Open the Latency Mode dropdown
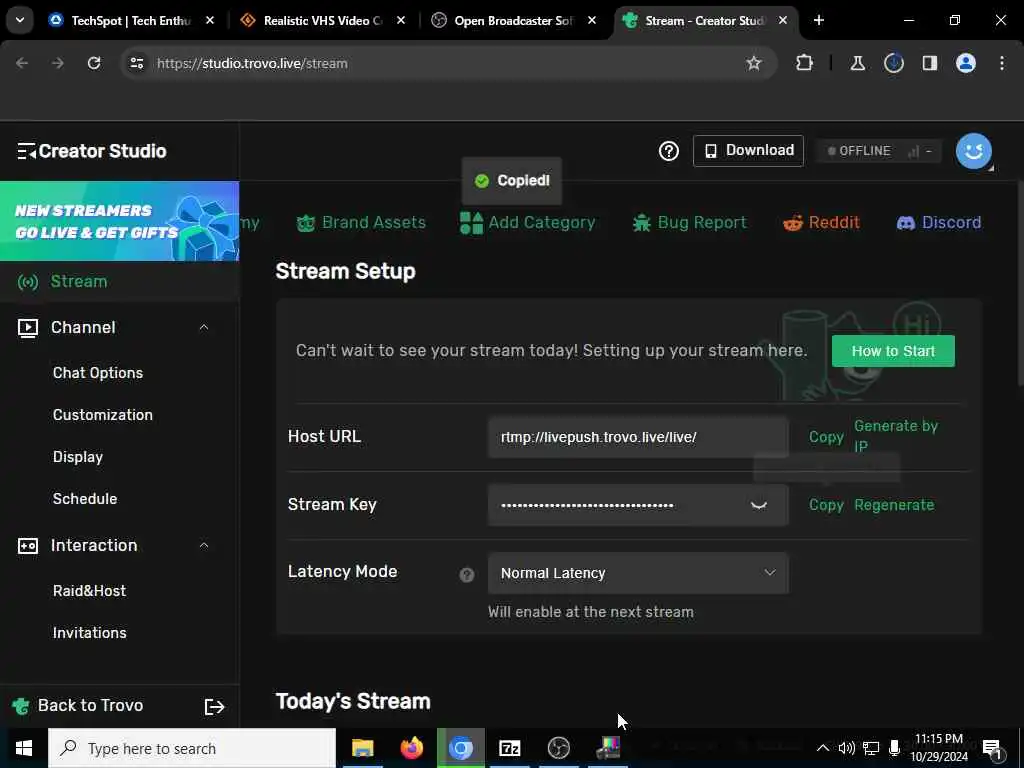Viewport: 1024px width, 768px height. 638,573
